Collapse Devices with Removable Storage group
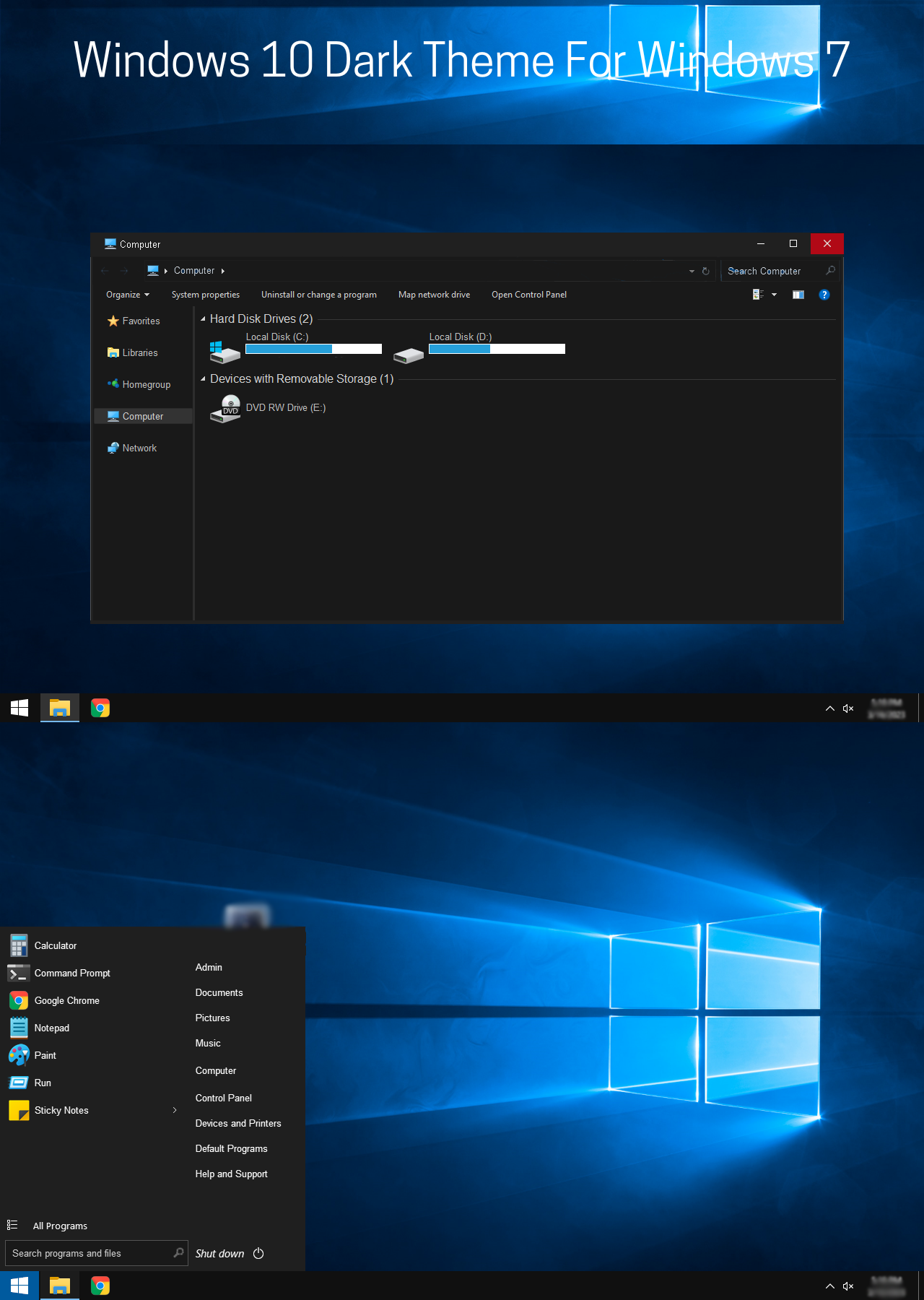The width and height of the screenshot is (924, 1300). pyautogui.click(x=203, y=378)
